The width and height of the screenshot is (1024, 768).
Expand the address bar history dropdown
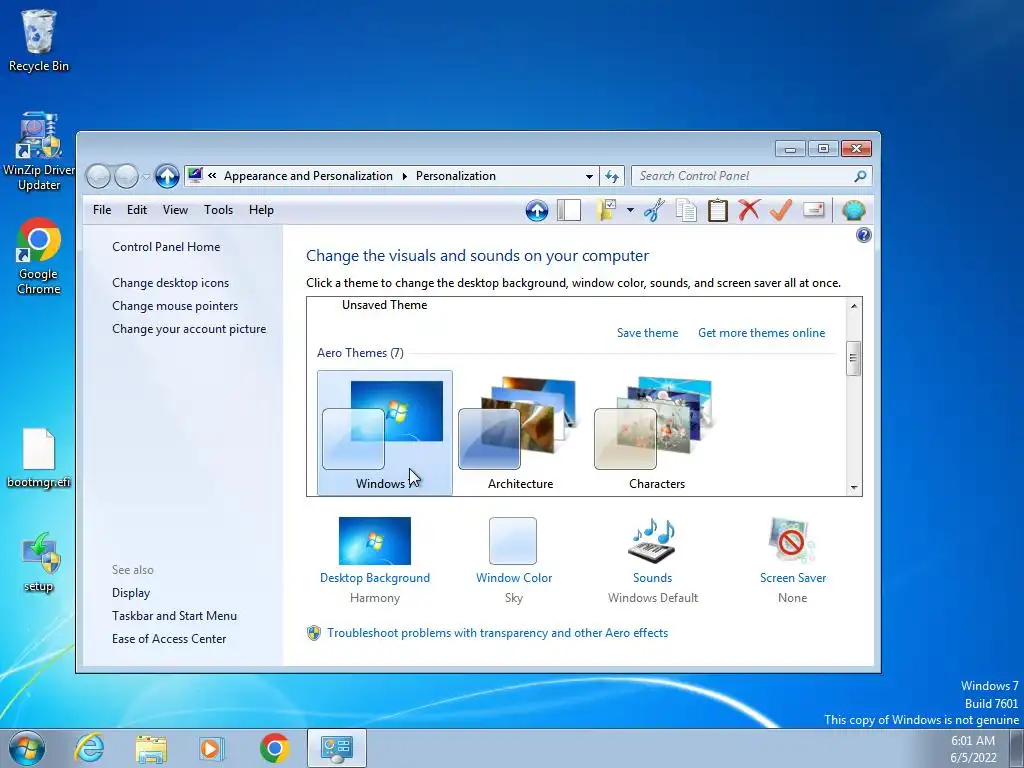pyautogui.click(x=589, y=176)
